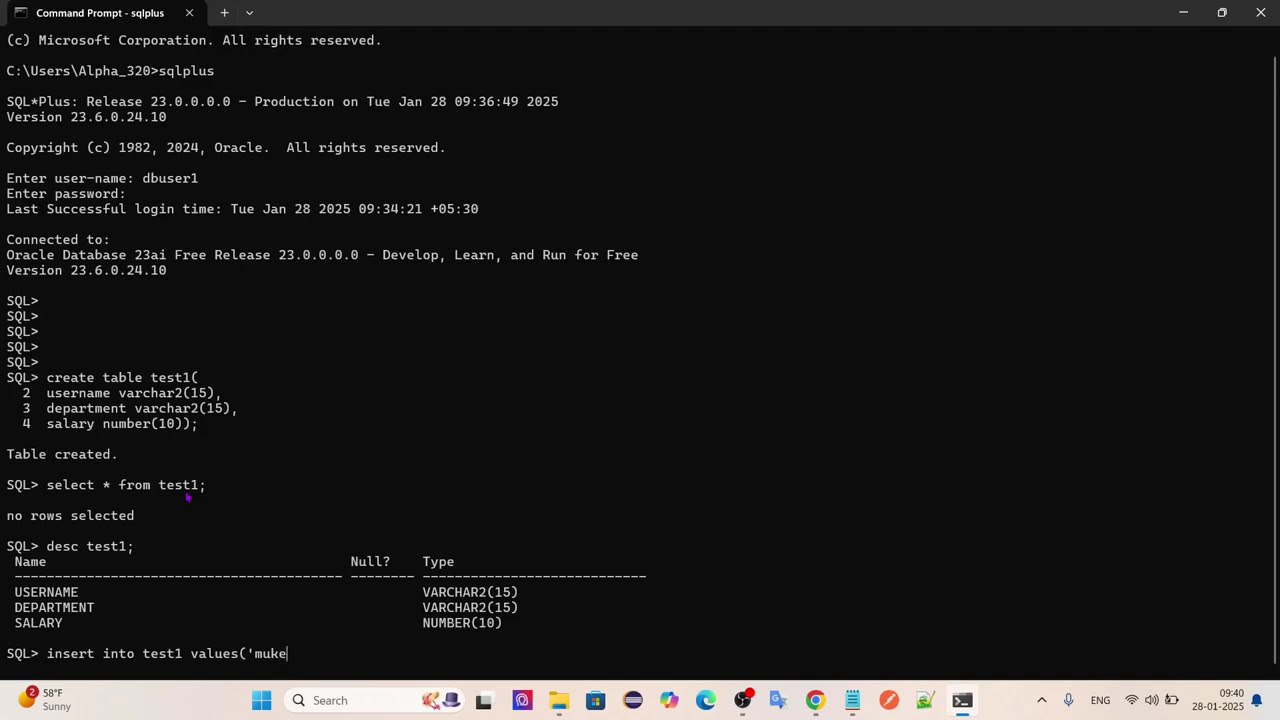The image size is (1280, 720).
Task: Open the orange pencil app on the taskbar
Action: coord(889,700)
